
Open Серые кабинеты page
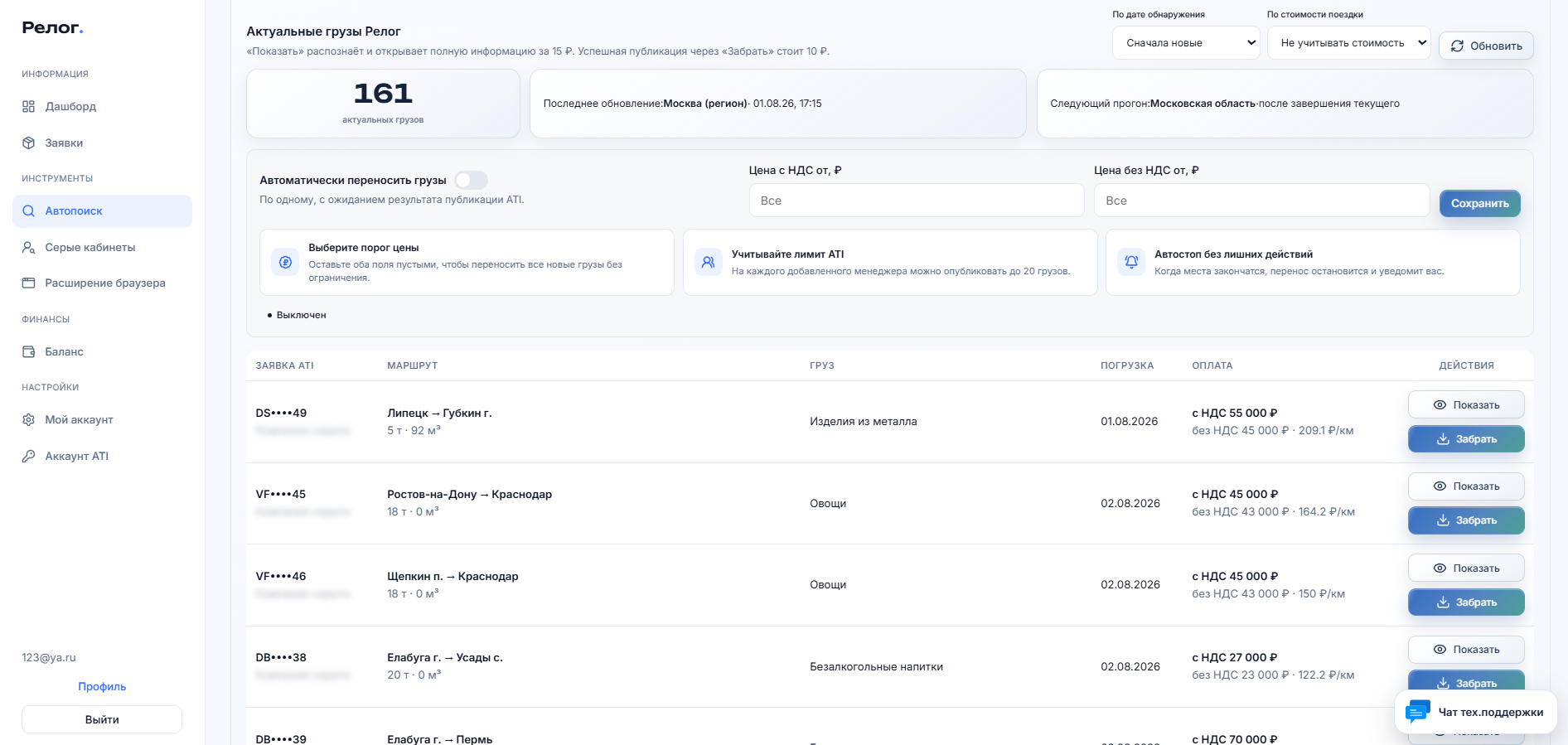[x=102, y=248]
